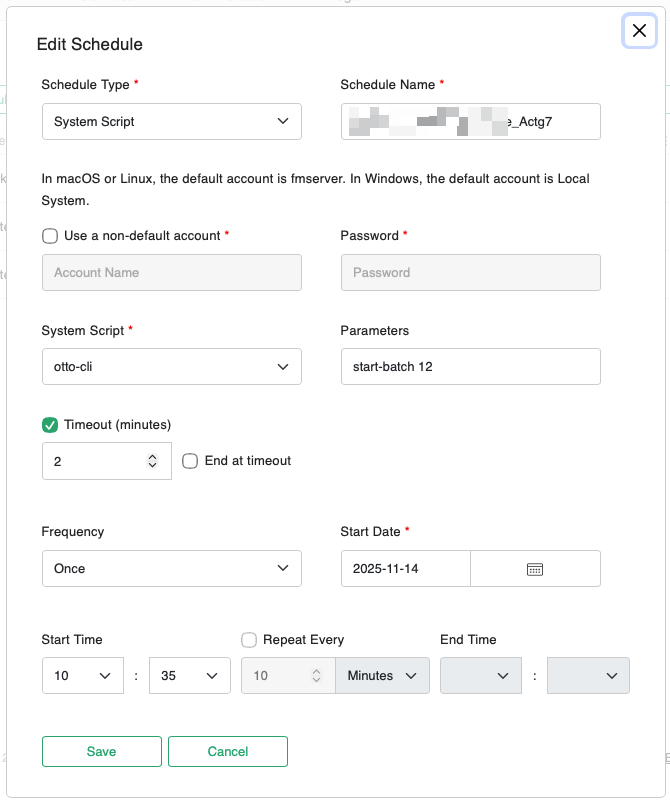
Task: Open the Start Time minutes dropdown
Action: coord(189,675)
